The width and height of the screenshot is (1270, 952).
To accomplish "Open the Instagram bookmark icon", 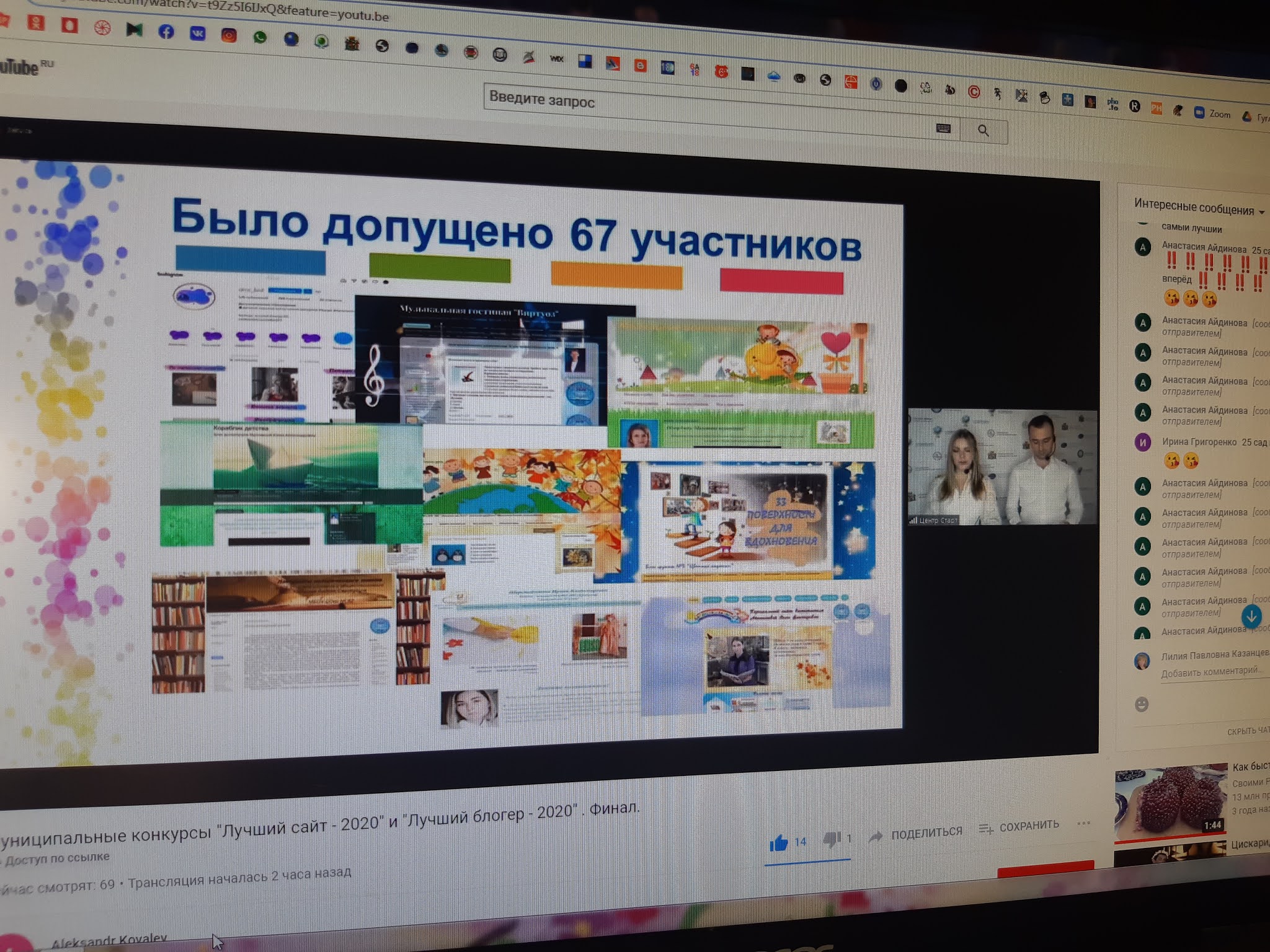I will pos(229,35).
